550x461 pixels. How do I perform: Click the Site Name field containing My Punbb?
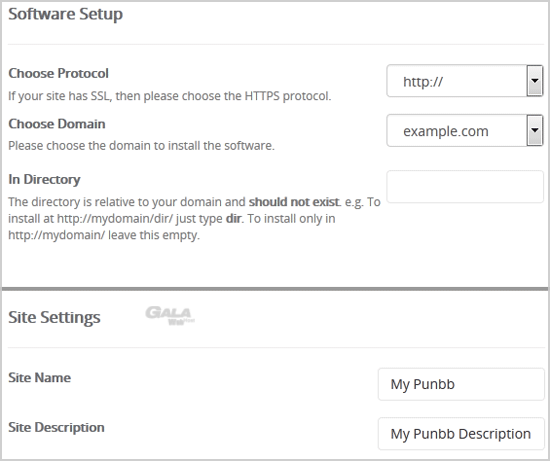coord(461,384)
